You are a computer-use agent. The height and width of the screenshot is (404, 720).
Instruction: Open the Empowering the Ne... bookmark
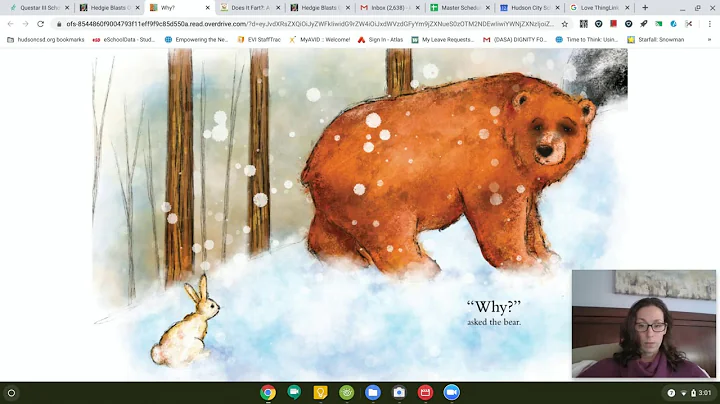click(196, 39)
